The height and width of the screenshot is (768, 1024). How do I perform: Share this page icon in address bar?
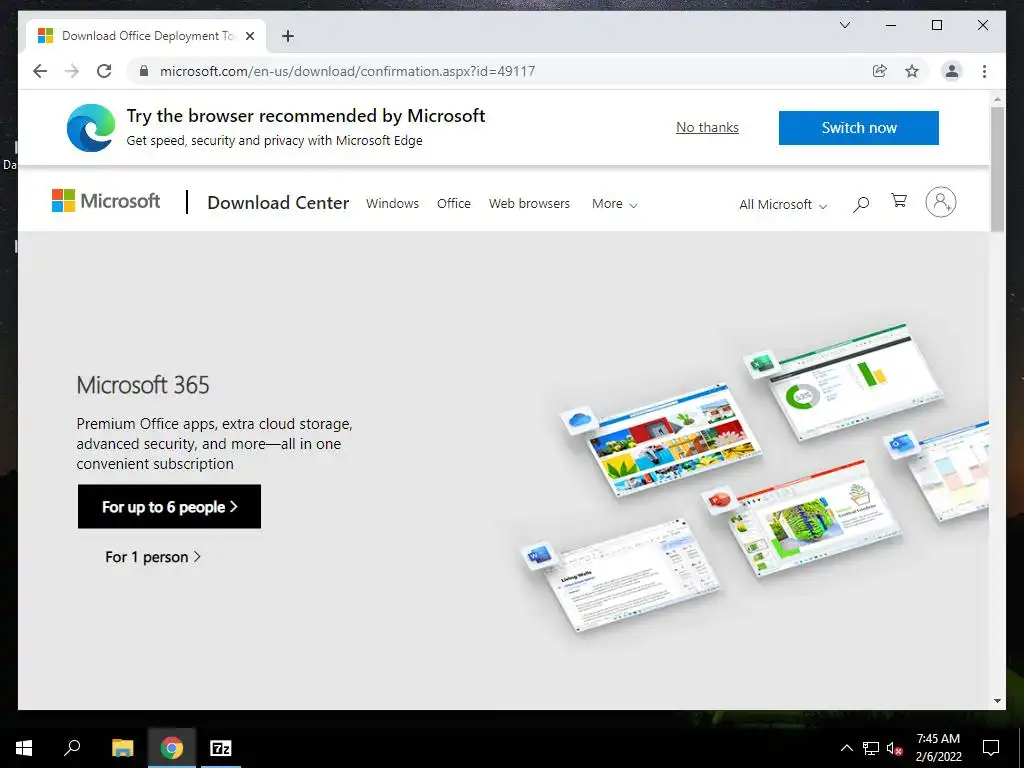tap(880, 71)
